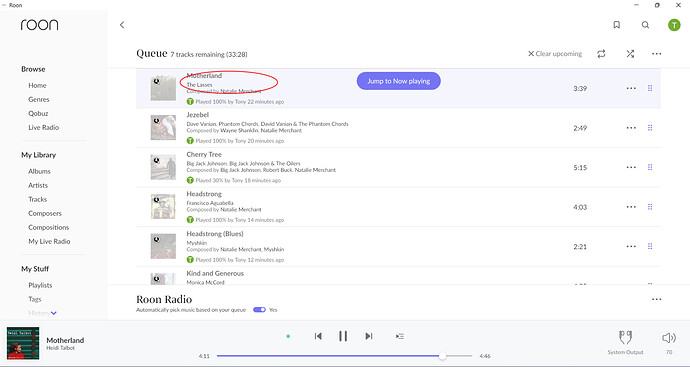
Task: Open more options for the Jezebel track
Action: tap(631, 128)
